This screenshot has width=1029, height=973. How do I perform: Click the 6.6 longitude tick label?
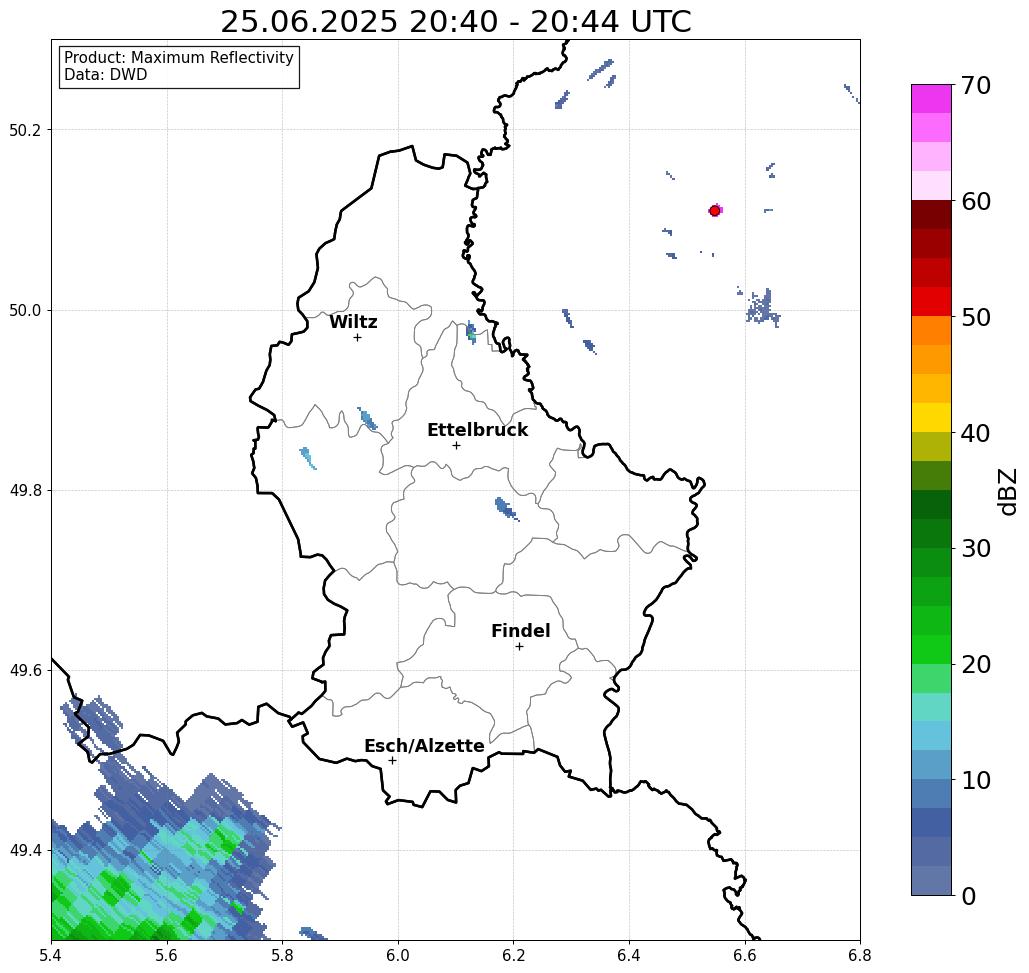coord(744,956)
